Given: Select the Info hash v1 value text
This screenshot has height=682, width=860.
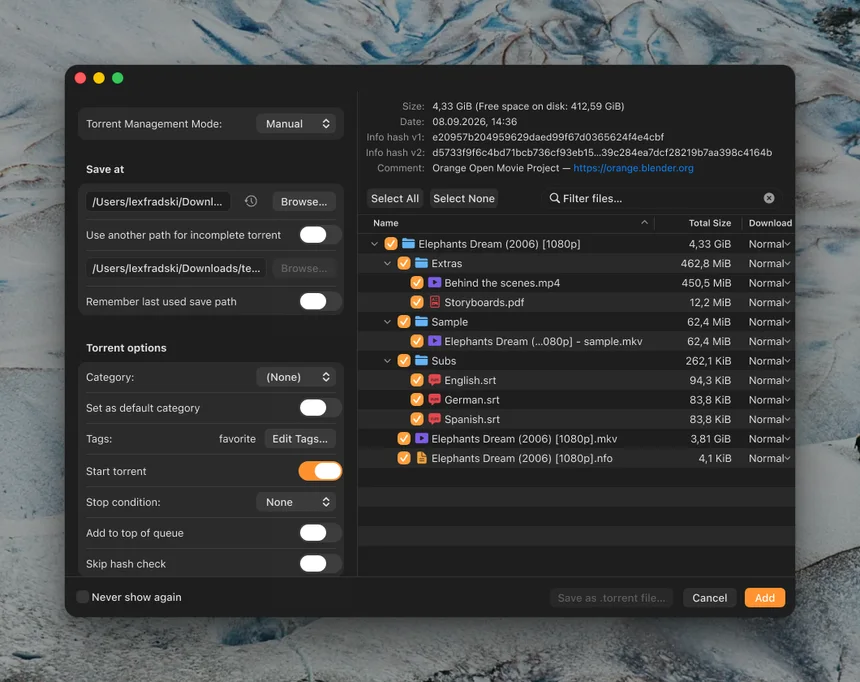Looking at the screenshot, I should coord(548,137).
